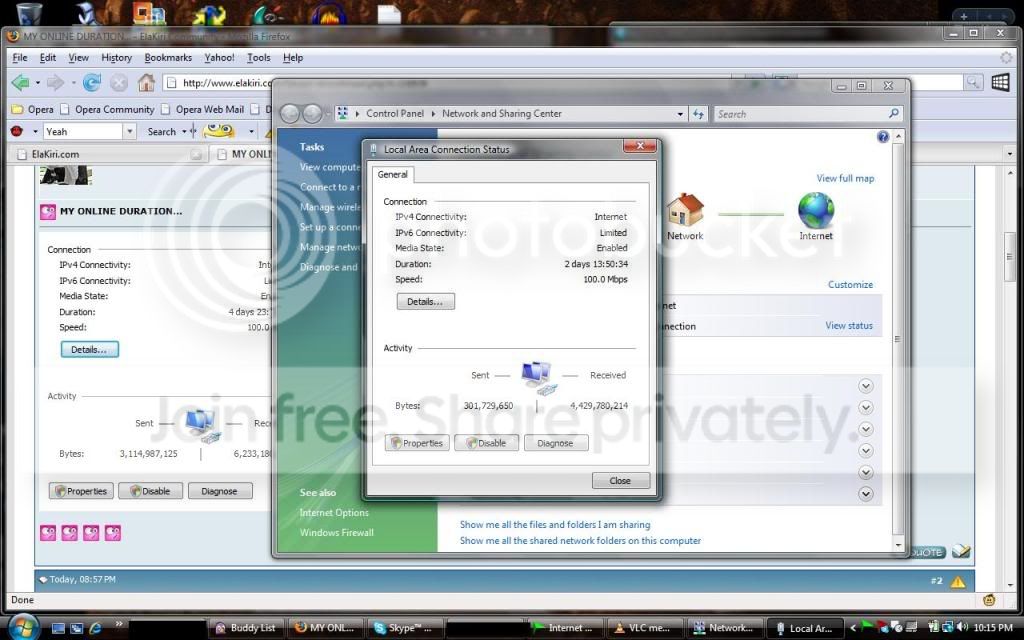
Task: Go back in the Control Panel window
Action: click(289, 114)
